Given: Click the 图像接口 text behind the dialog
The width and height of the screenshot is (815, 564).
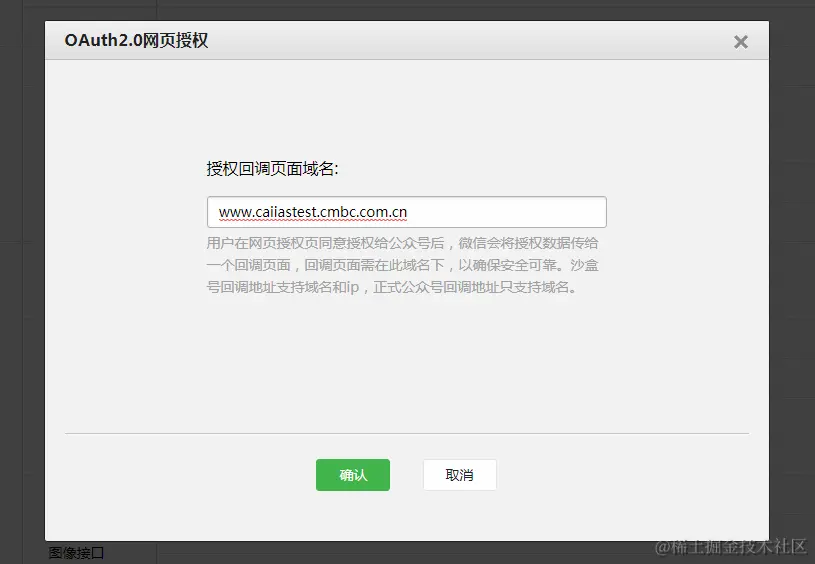Looking at the screenshot, I should click(76, 553).
